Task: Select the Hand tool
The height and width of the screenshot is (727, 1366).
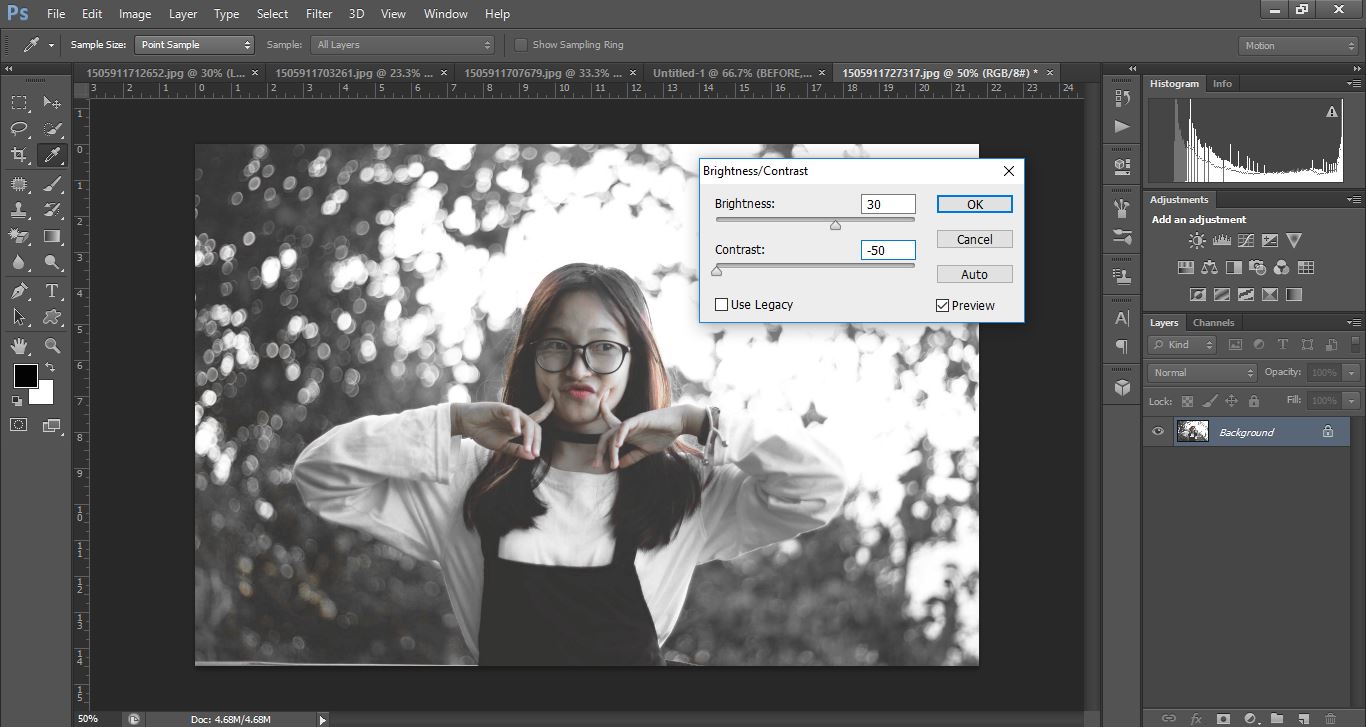Action: click(x=19, y=346)
